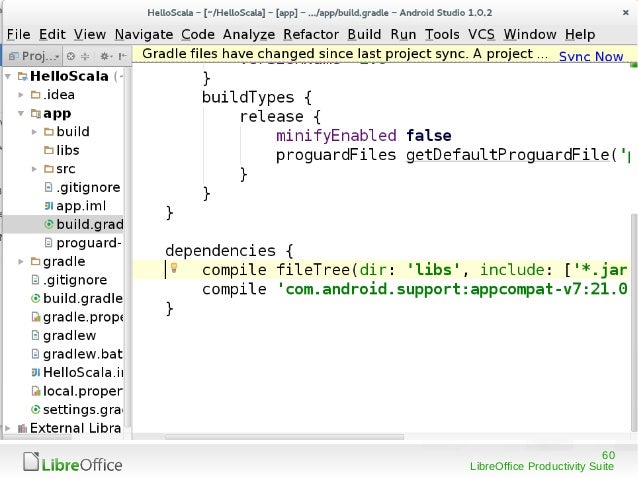This screenshot has width=638, height=479.
Task: Expand the build folder under app
Action: pyautogui.click(x=34, y=132)
